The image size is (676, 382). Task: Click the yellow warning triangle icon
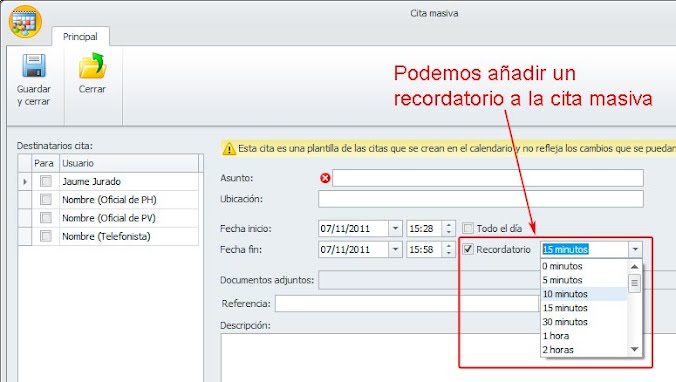(x=229, y=149)
